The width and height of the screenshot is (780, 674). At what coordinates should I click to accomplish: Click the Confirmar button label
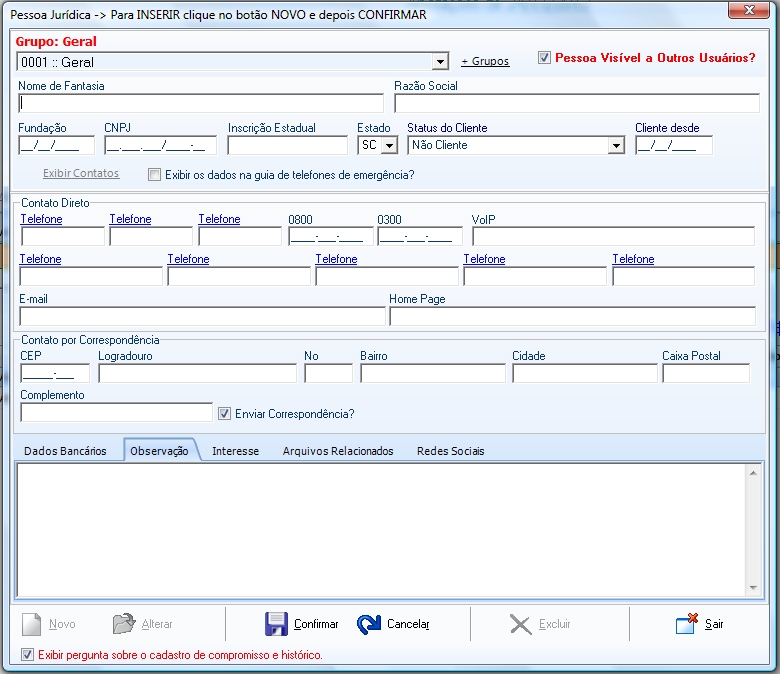316,624
